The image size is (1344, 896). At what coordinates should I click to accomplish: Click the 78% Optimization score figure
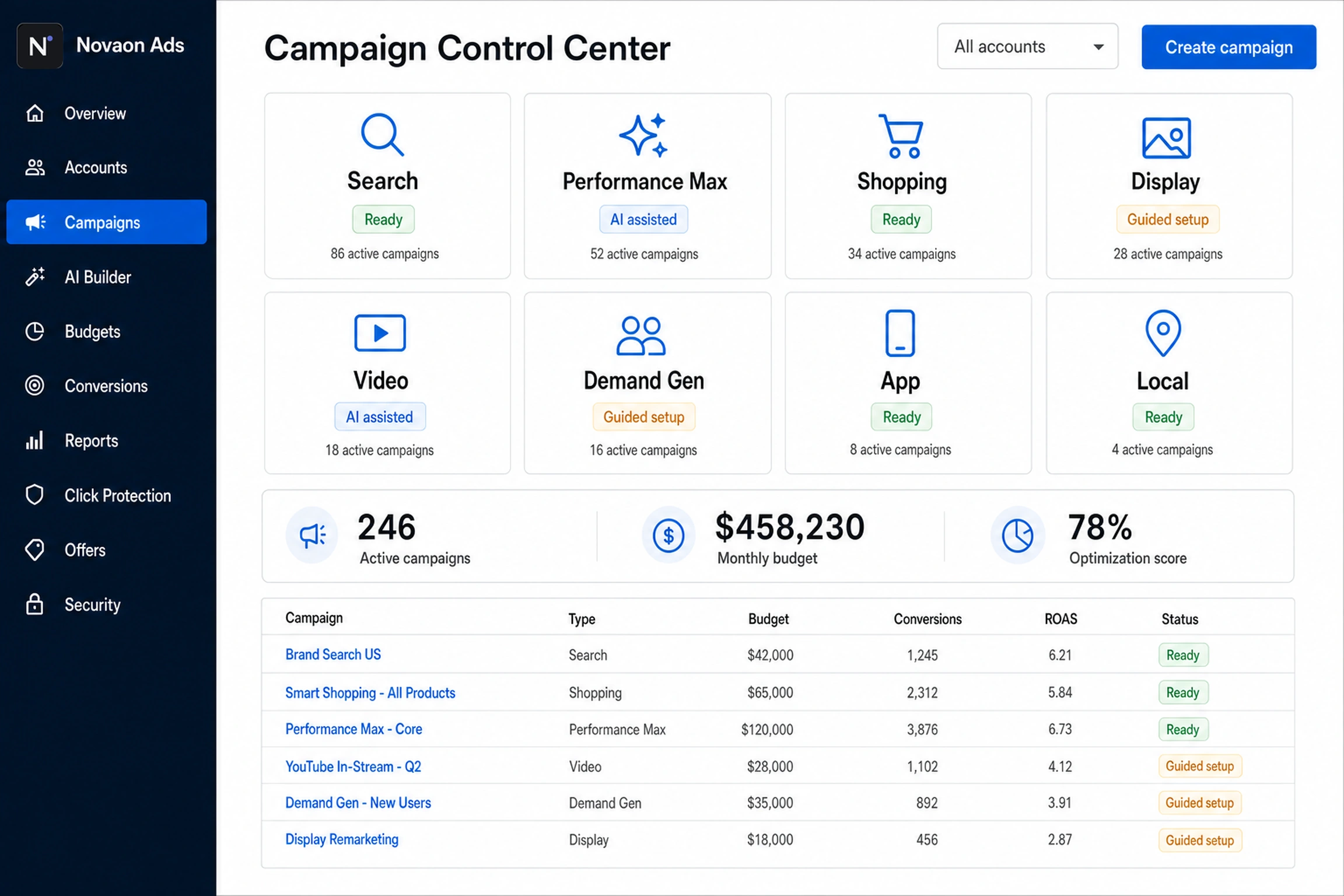(1100, 527)
